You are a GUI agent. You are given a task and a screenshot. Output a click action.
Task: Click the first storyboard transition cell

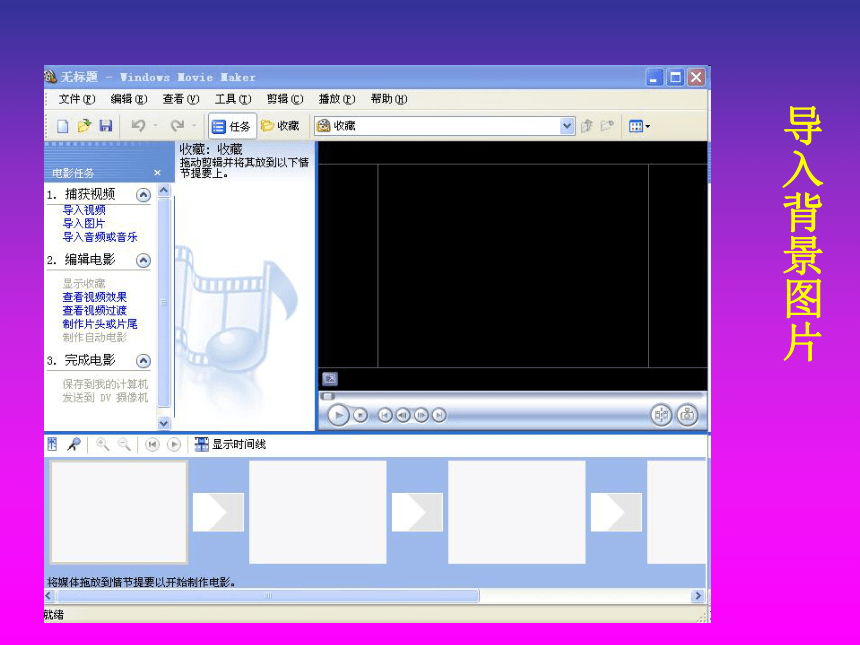click(218, 512)
